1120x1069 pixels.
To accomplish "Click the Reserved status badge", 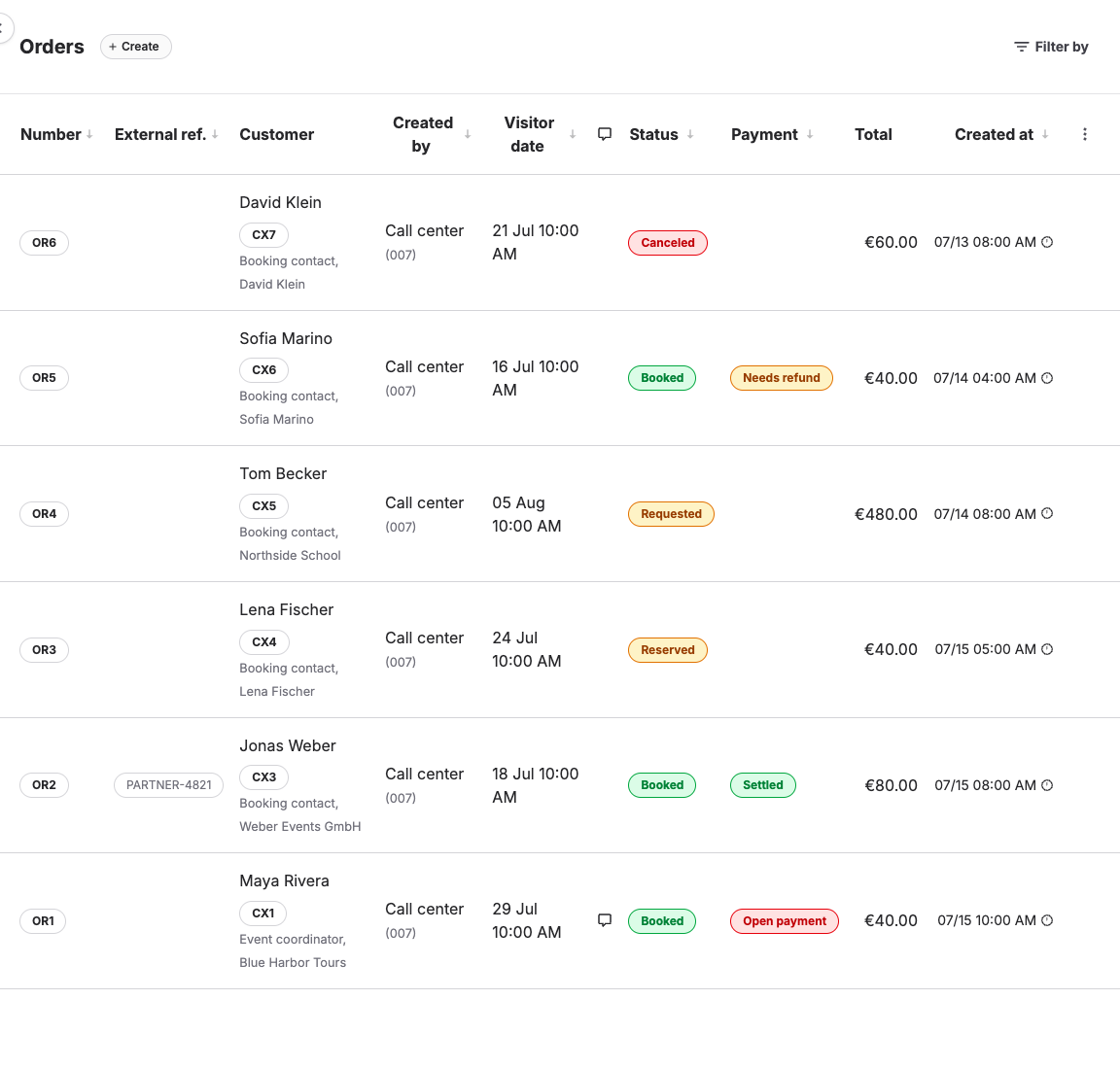I will 668,650.
